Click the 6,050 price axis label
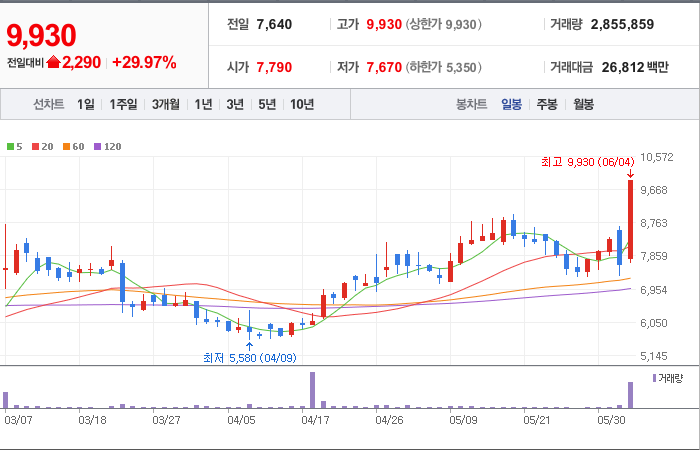Screen dimensions: 700x450 pyautogui.click(x=654, y=323)
